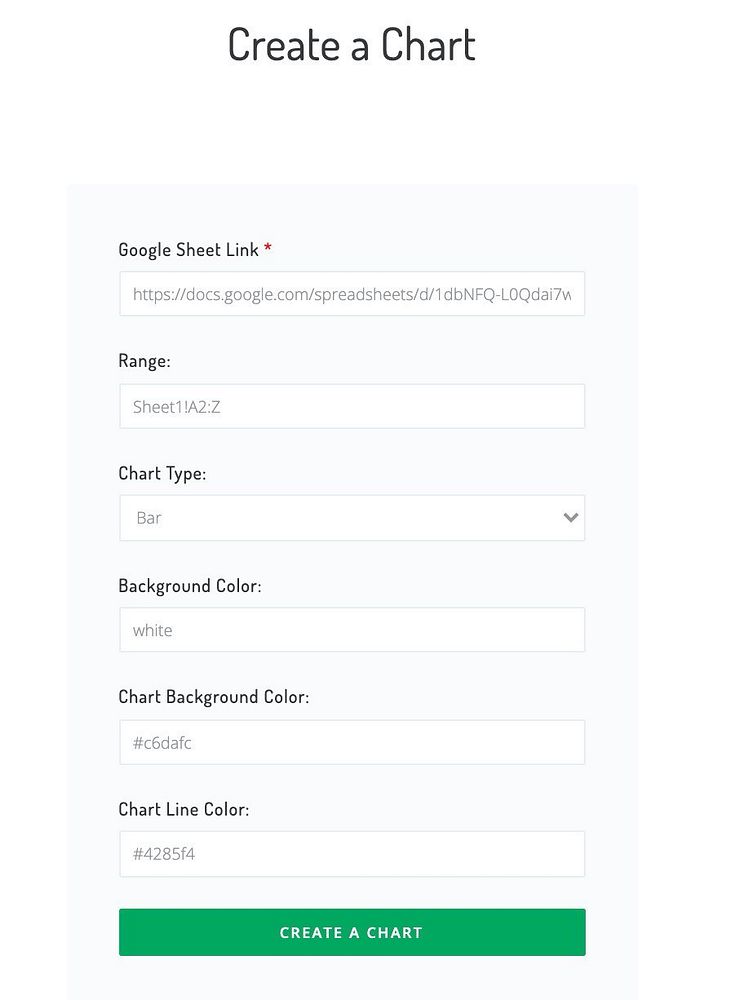
Task: Click the 'Create a Chart' page heading
Action: (351, 45)
